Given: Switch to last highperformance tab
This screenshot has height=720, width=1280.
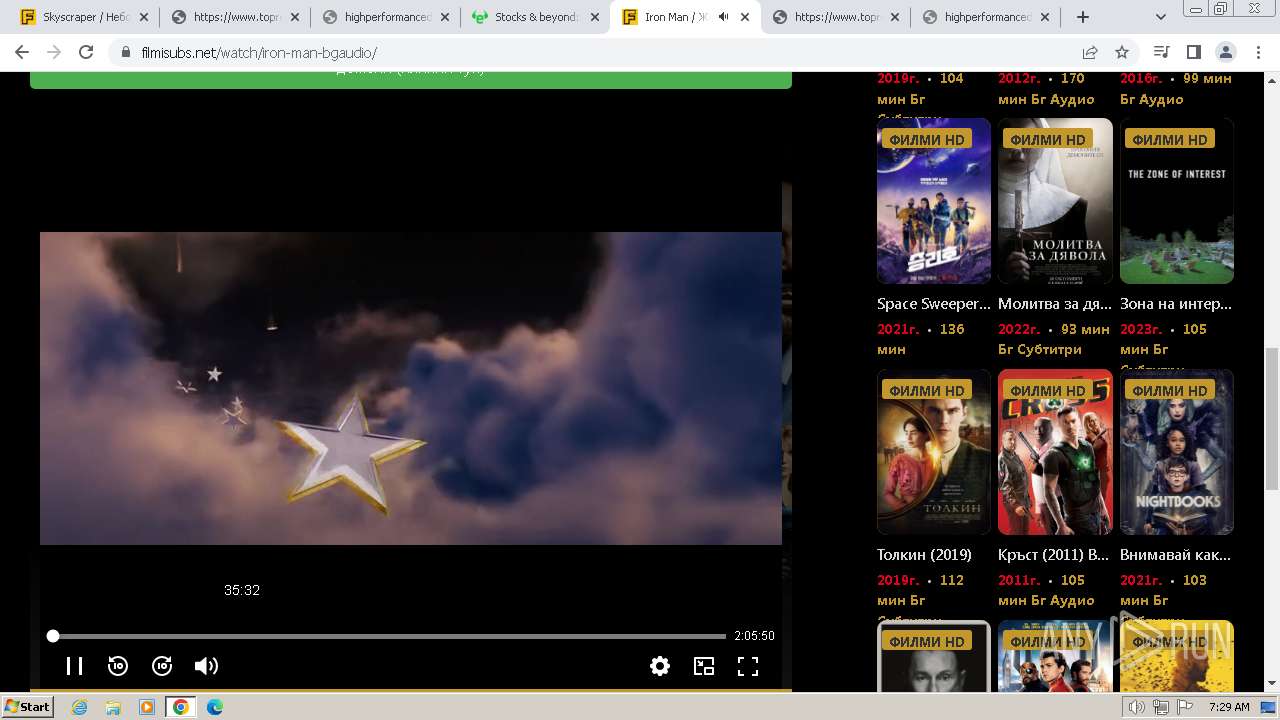Looking at the screenshot, I should tap(985, 17).
